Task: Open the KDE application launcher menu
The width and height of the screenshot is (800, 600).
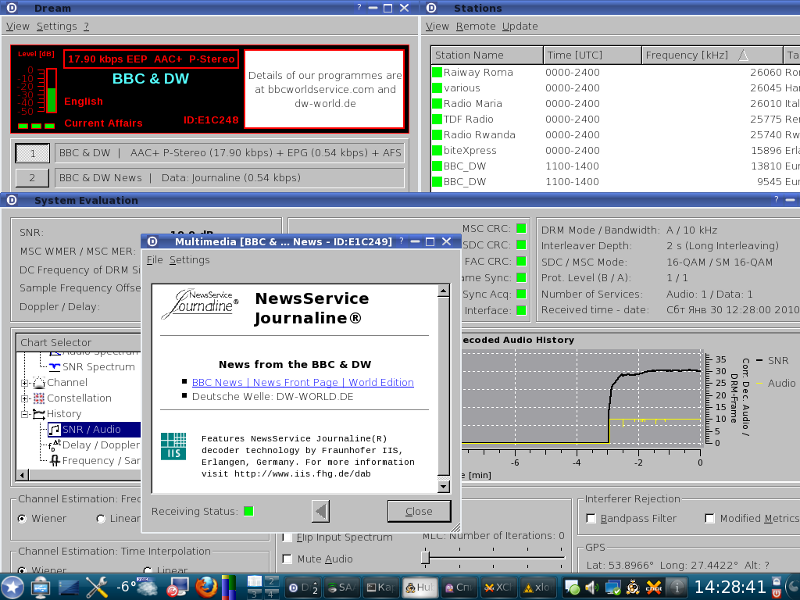Action: click(x=13, y=587)
